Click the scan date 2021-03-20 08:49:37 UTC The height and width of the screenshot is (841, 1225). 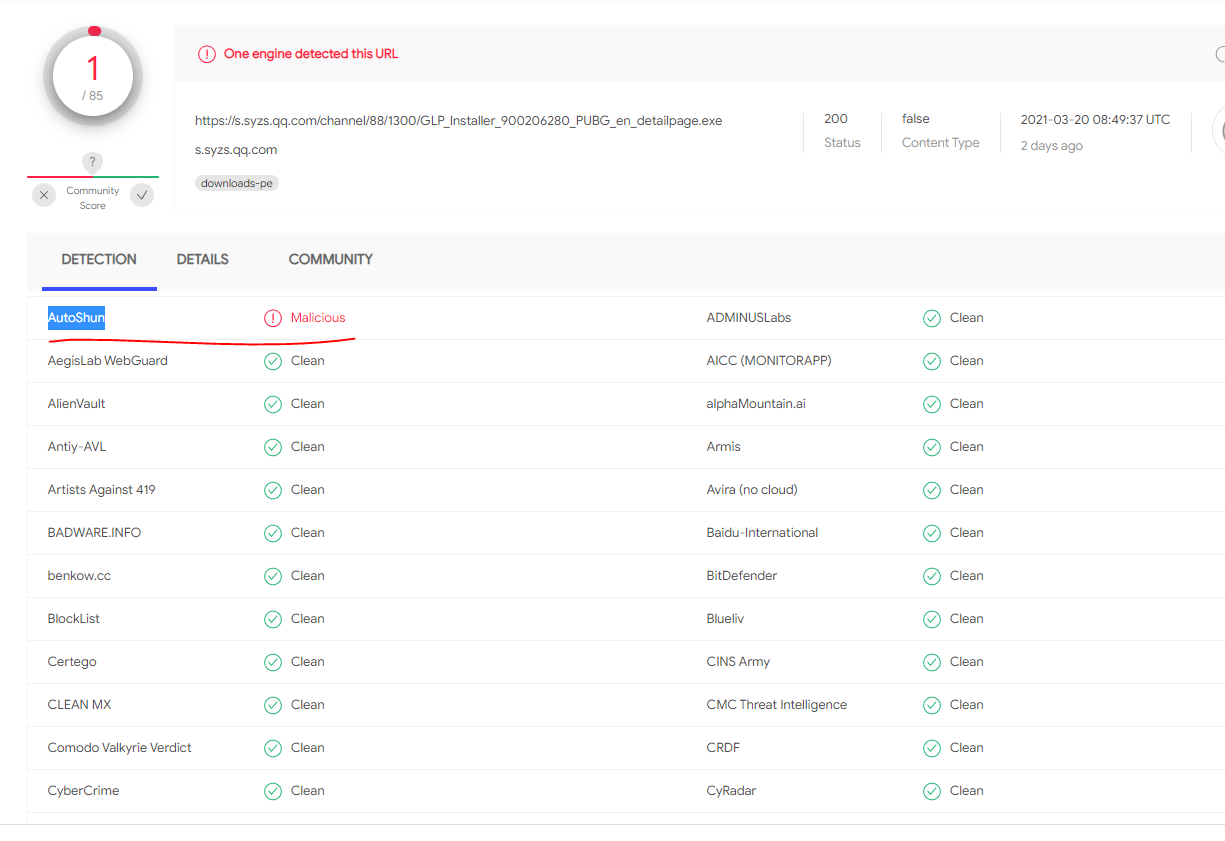(x=1095, y=119)
